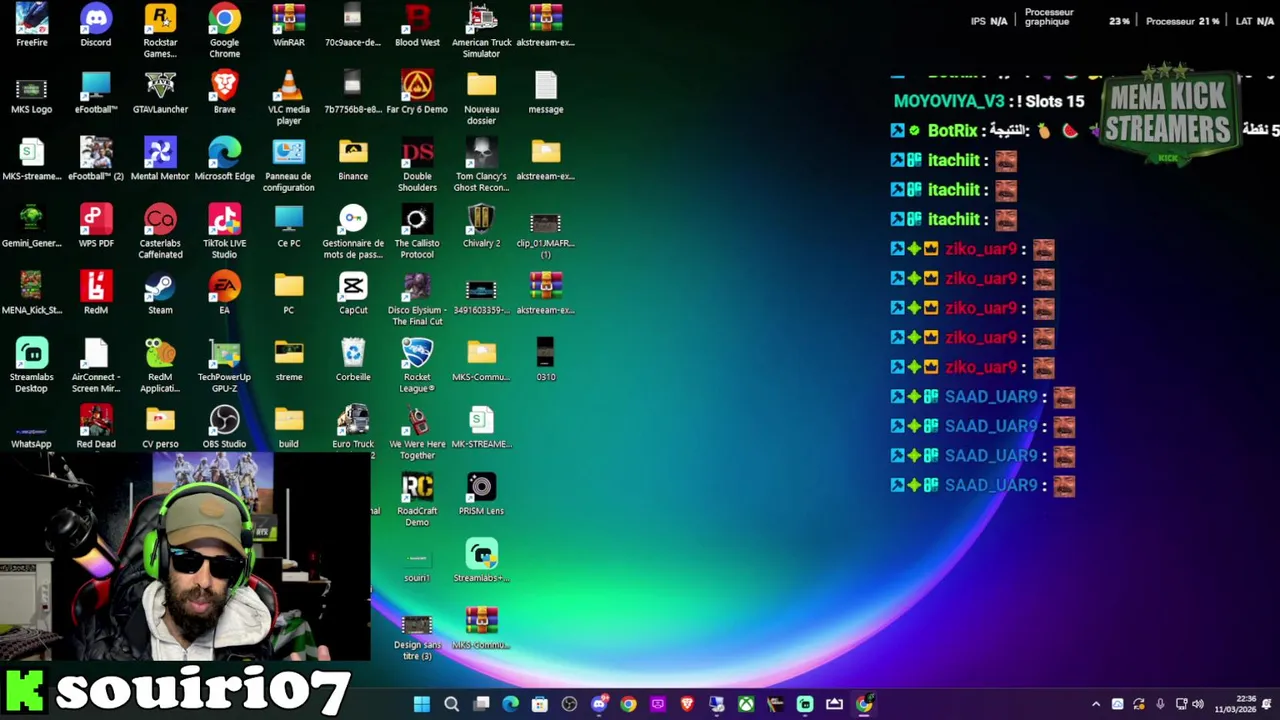
Task: Open the Corbeille recycle bin
Action: [353, 360]
